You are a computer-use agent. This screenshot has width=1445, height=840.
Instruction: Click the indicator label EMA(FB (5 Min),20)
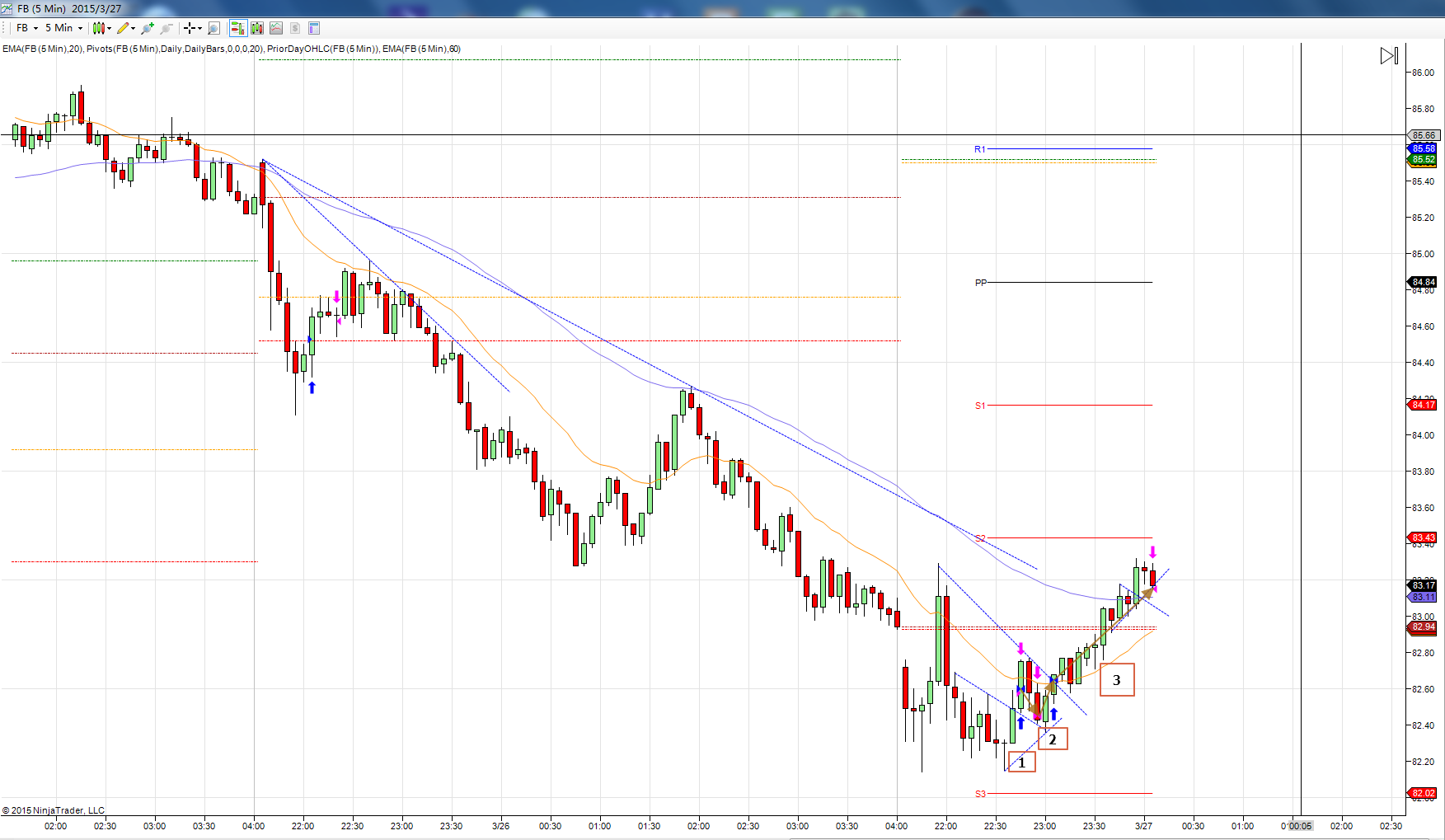pos(42,49)
